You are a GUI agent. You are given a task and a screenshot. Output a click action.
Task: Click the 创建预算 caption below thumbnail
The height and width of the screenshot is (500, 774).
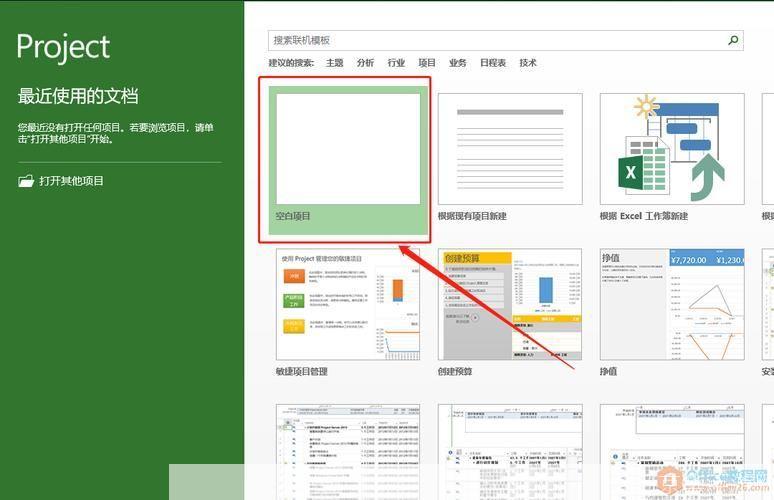(455, 371)
